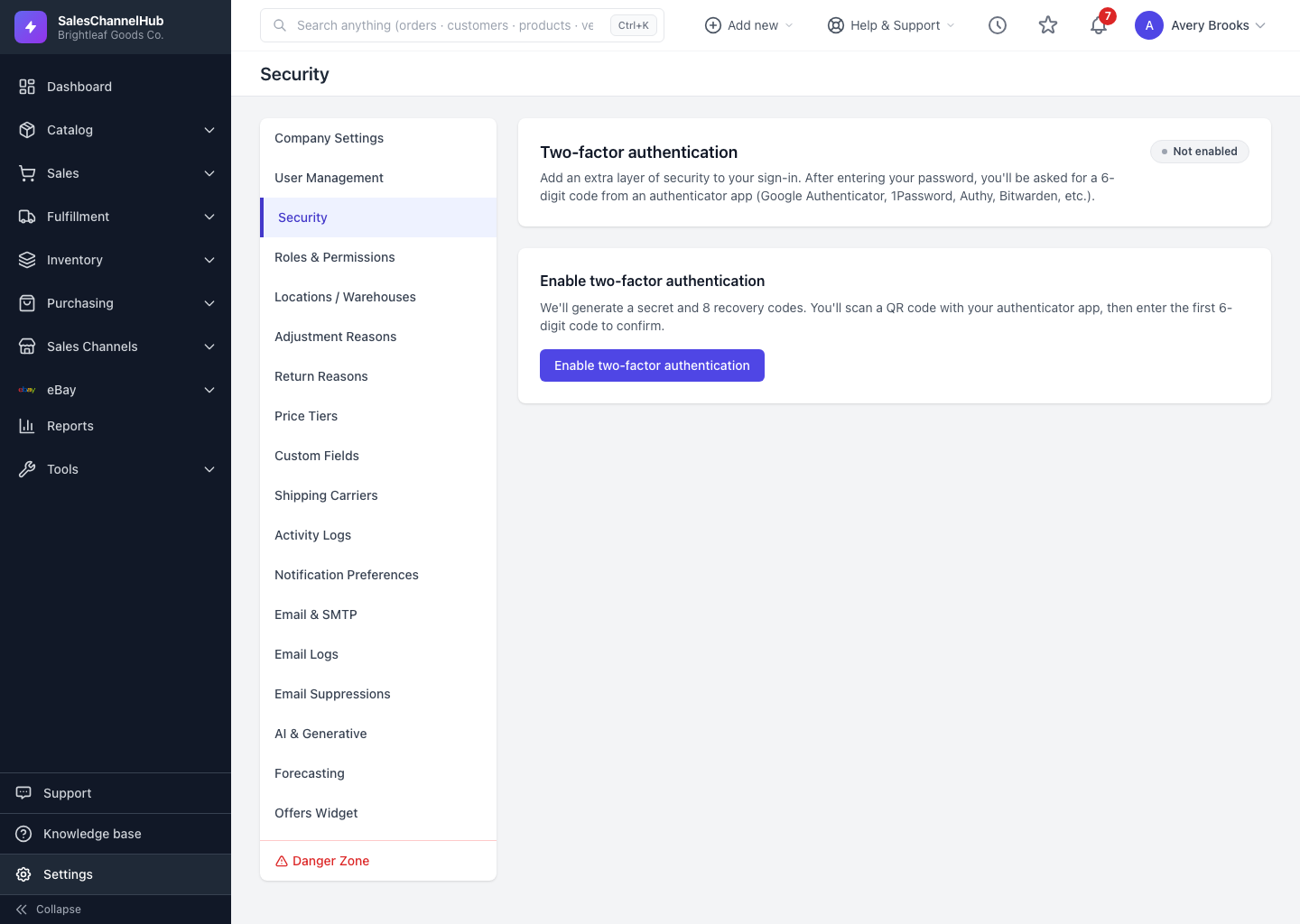The image size is (1300, 924).
Task: Open Activity Logs section
Action: (x=378, y=535)
